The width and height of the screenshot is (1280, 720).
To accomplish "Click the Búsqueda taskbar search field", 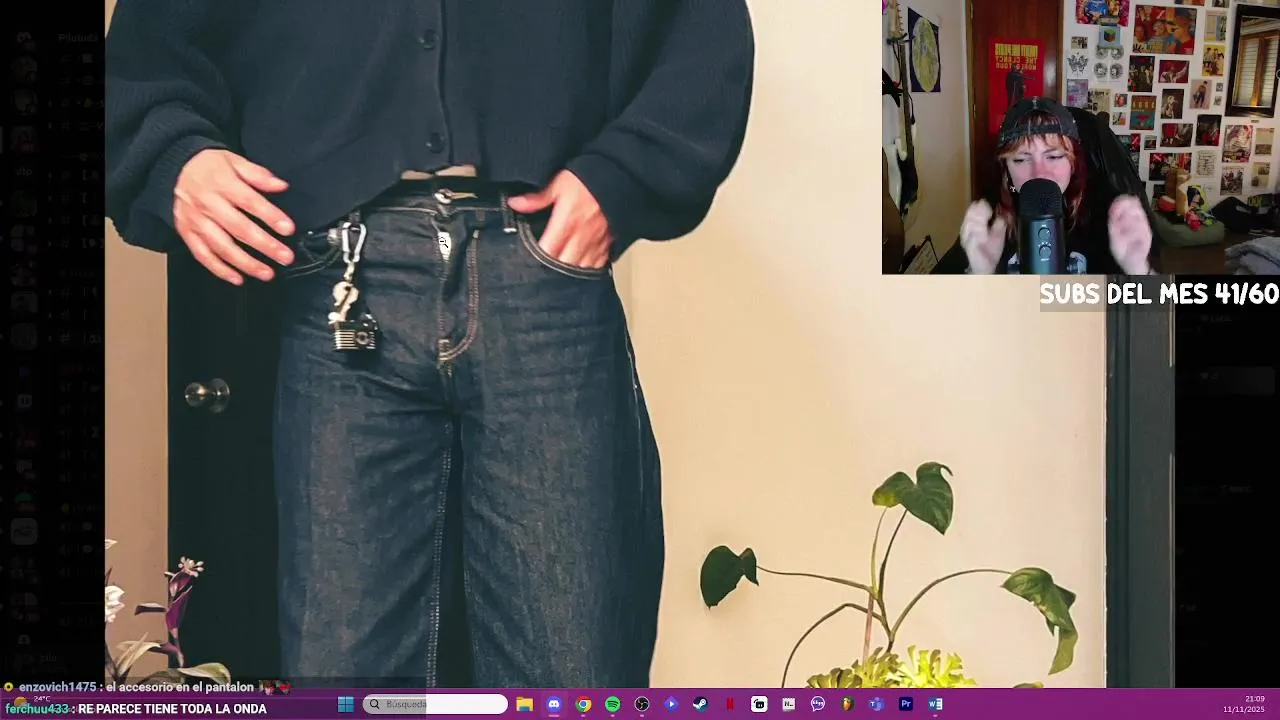I will [x=435, y=704].
